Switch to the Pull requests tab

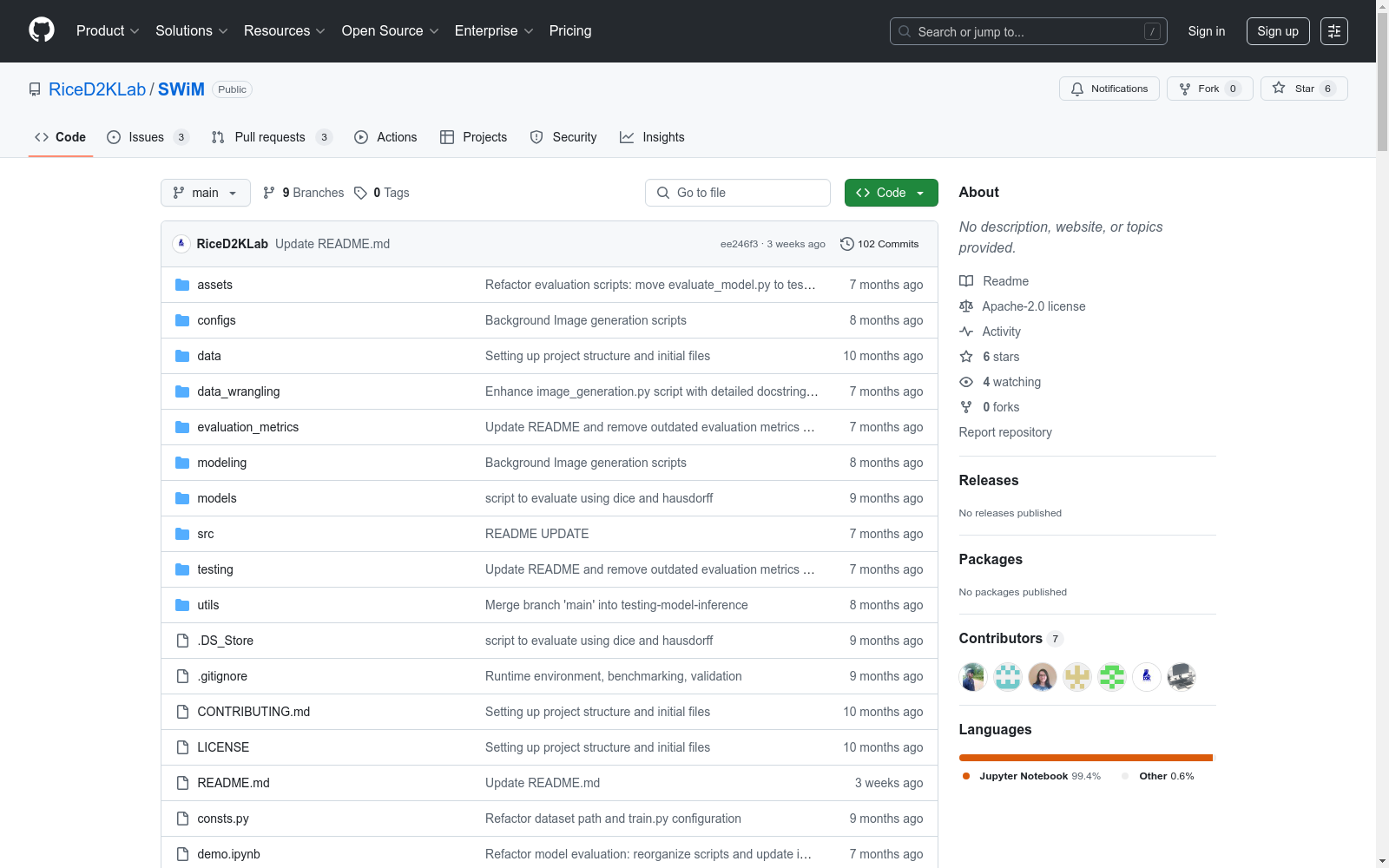click(x=272, y=137)
